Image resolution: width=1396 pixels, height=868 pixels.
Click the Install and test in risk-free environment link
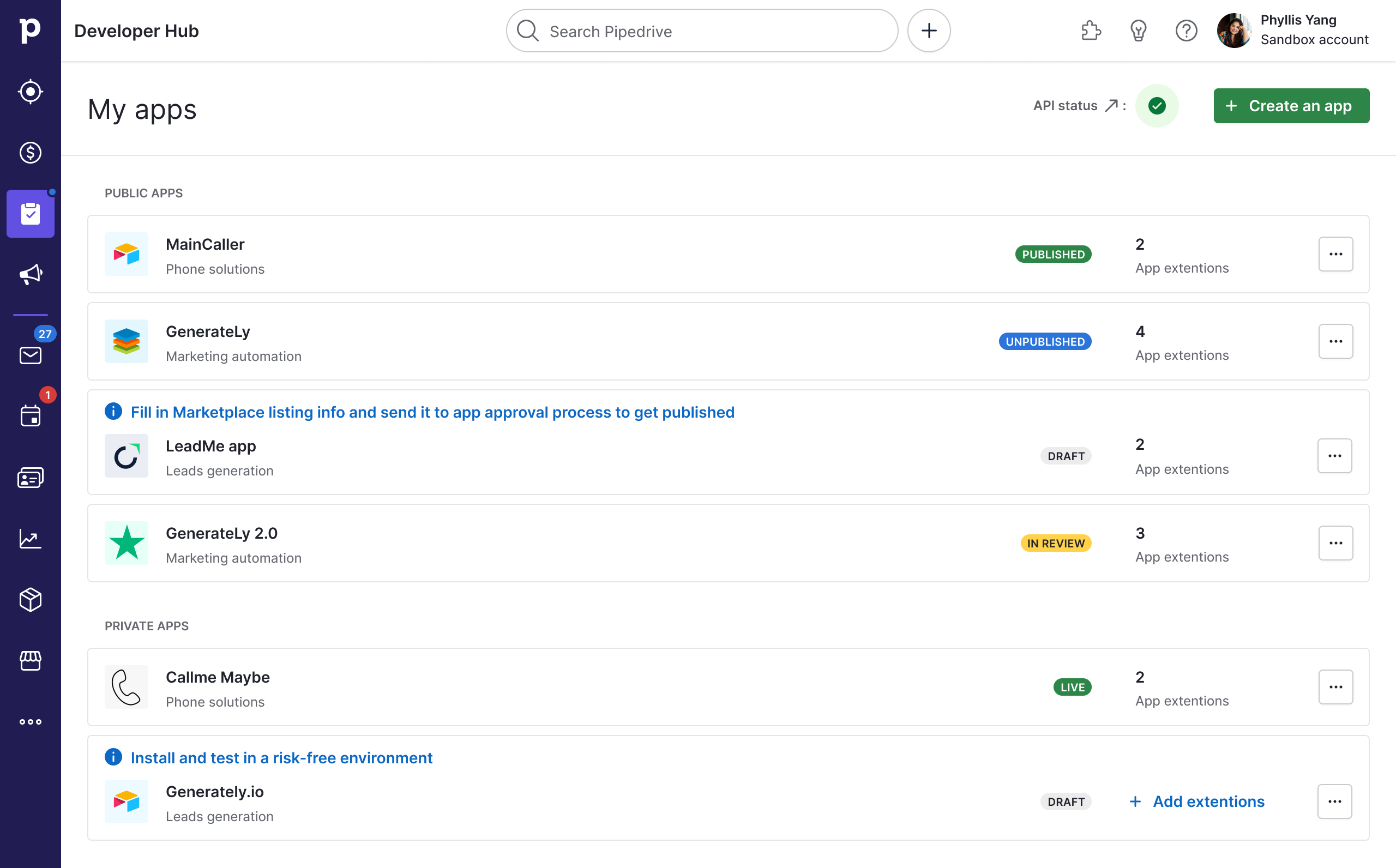281,757
